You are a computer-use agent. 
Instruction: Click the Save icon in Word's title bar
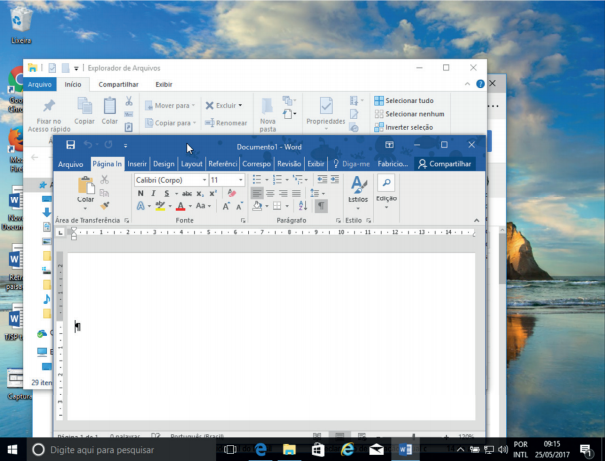(x=70, y=146)
